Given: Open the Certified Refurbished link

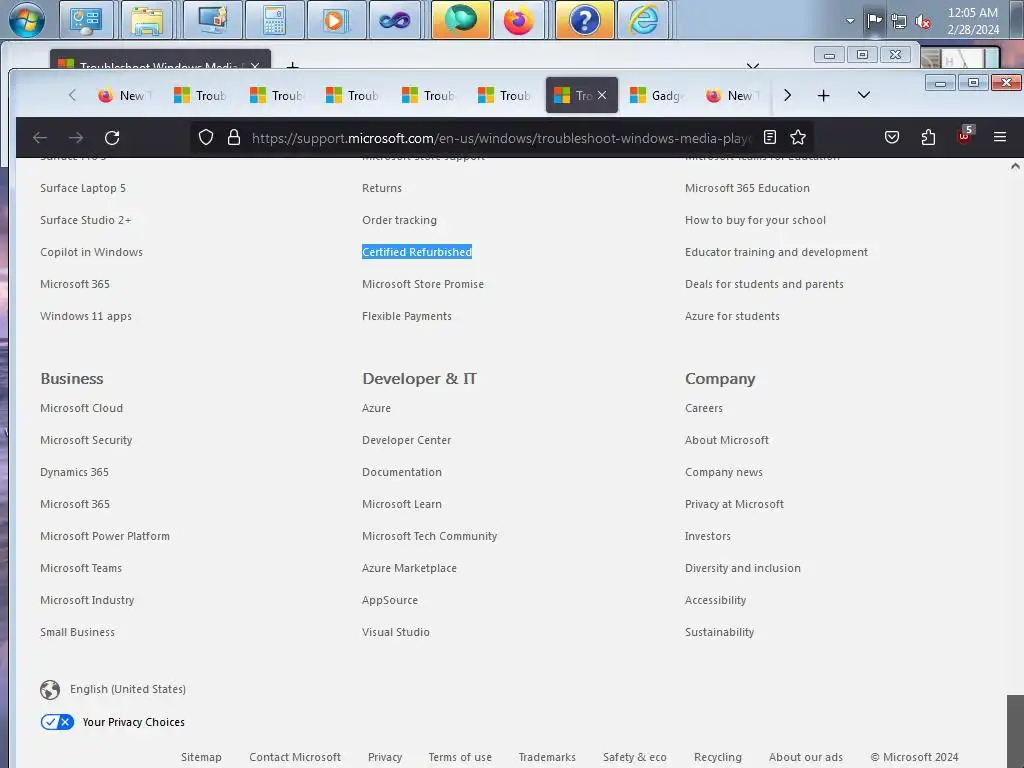Looking at the screenshot, I should click(x=417, y=252).
